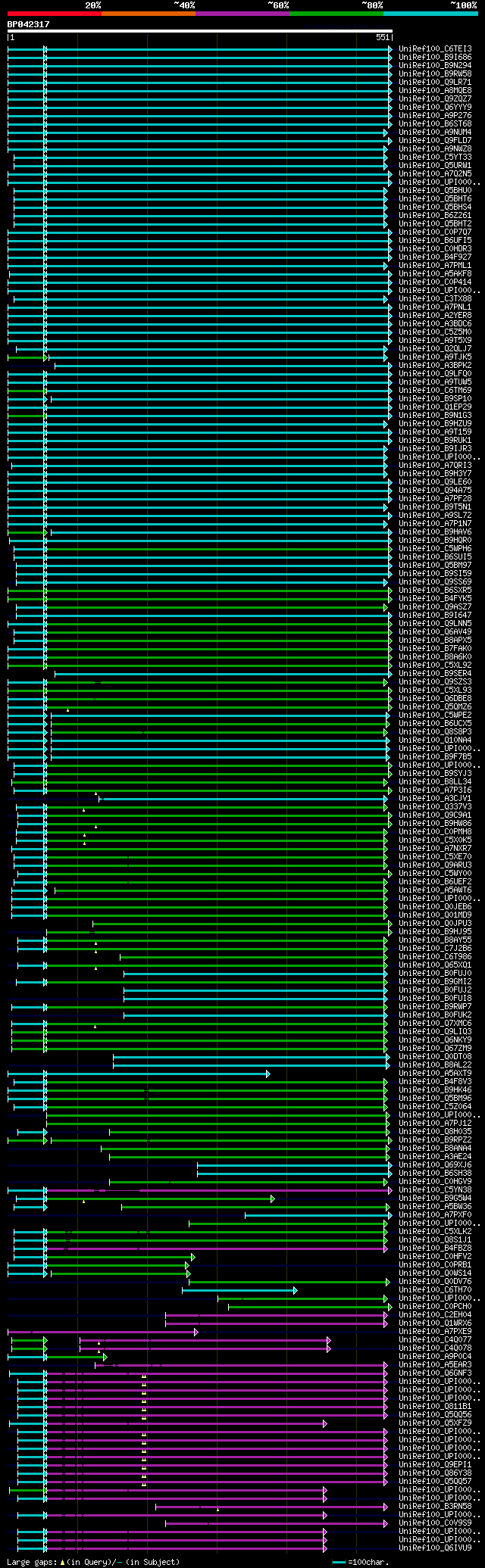485x1568 pixels.
Task: Select the UniRef100_Q9ARU3 label
Action: [x=435, y=865]
